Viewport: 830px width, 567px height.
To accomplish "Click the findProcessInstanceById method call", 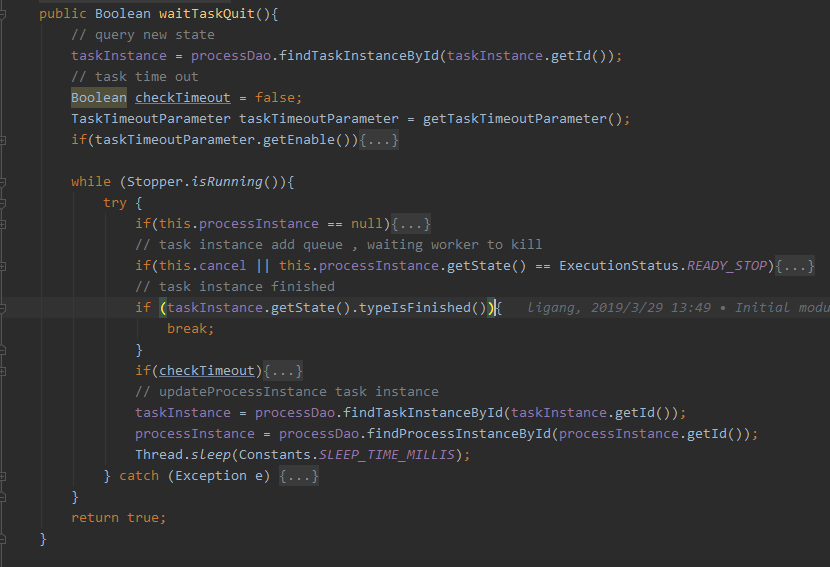I will coord(459,434).
